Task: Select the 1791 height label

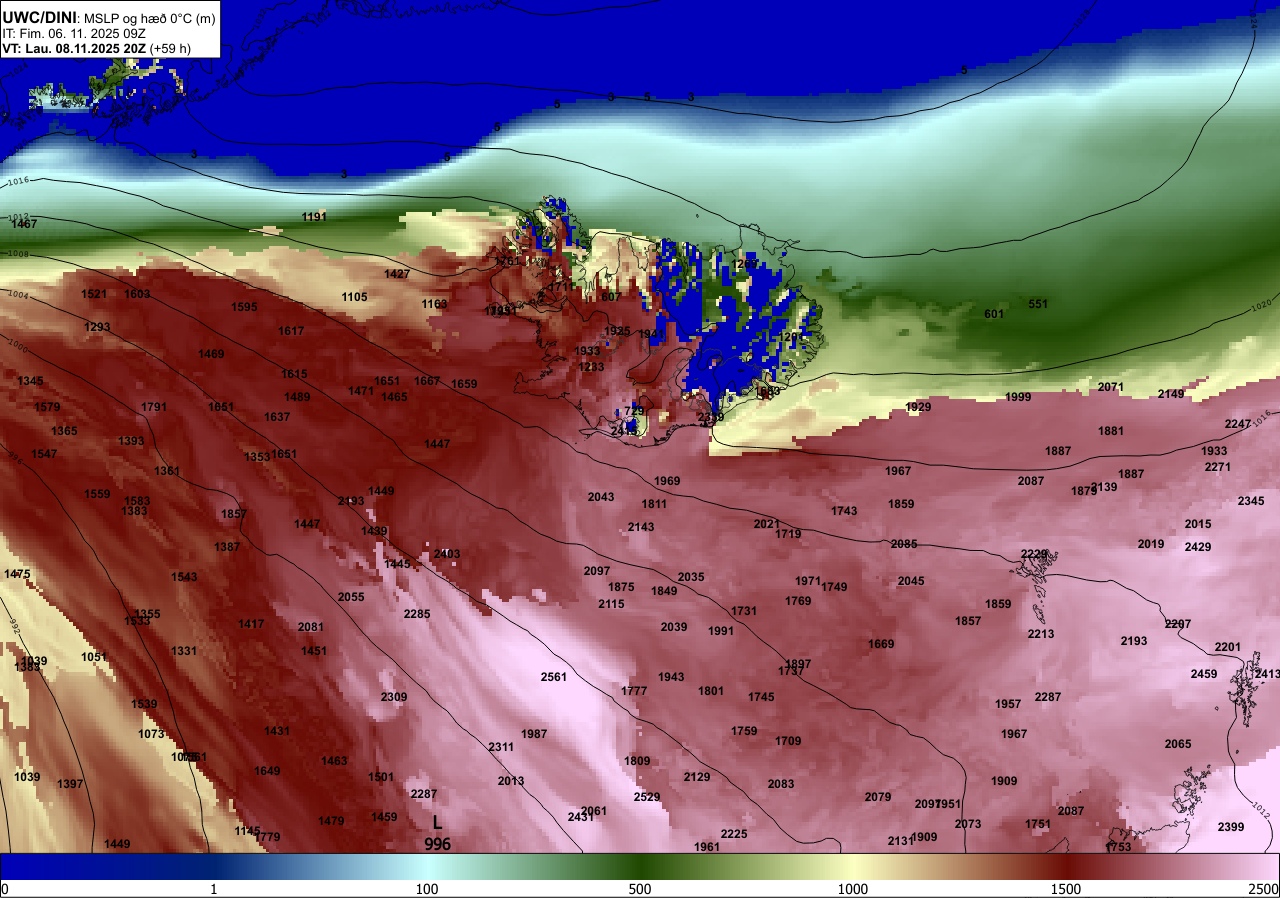Action: (x=154, y=407)
